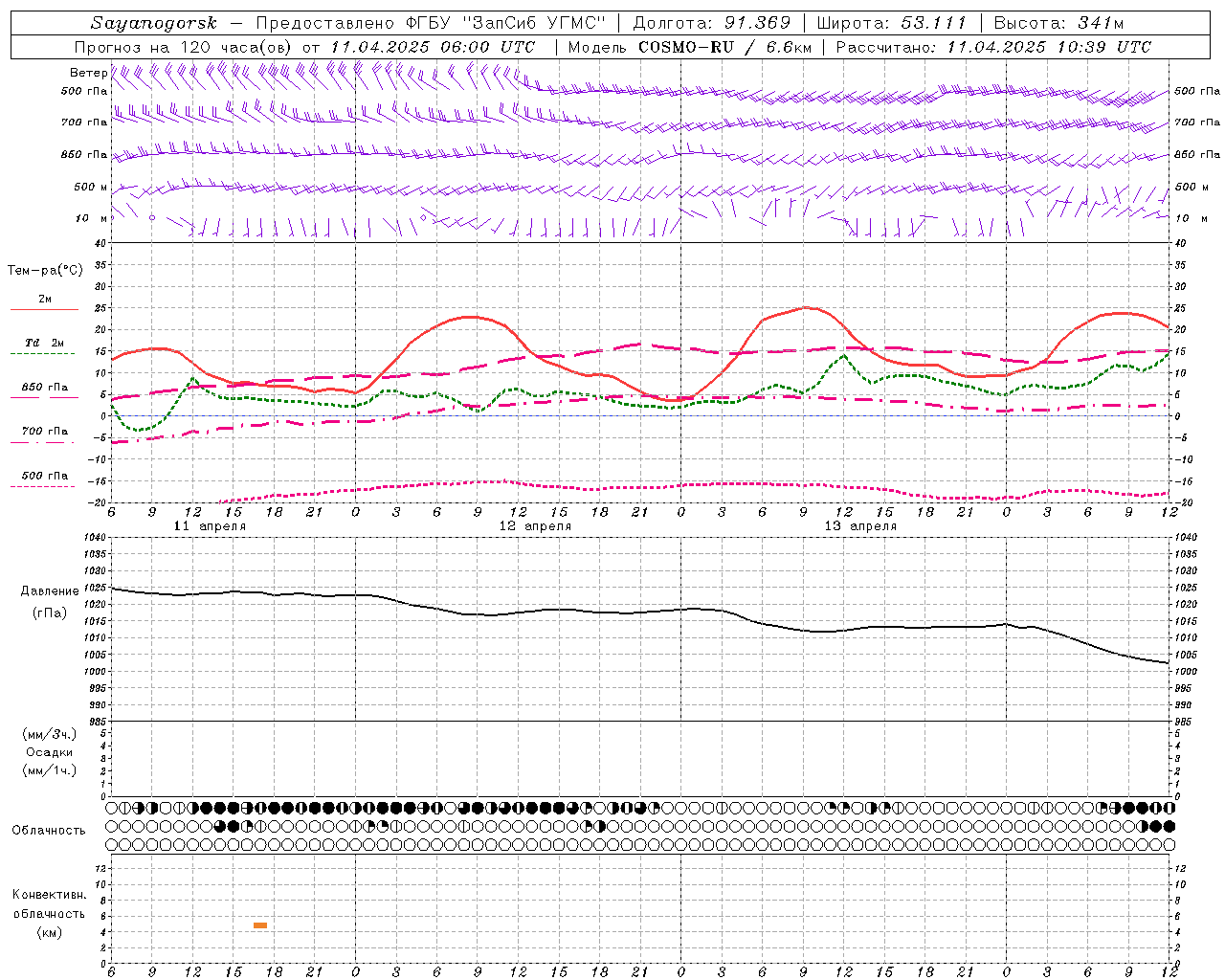Screen dimensions: 1225x980
Task: Click the red 2м legend line sample
Action: pos(44,310)
